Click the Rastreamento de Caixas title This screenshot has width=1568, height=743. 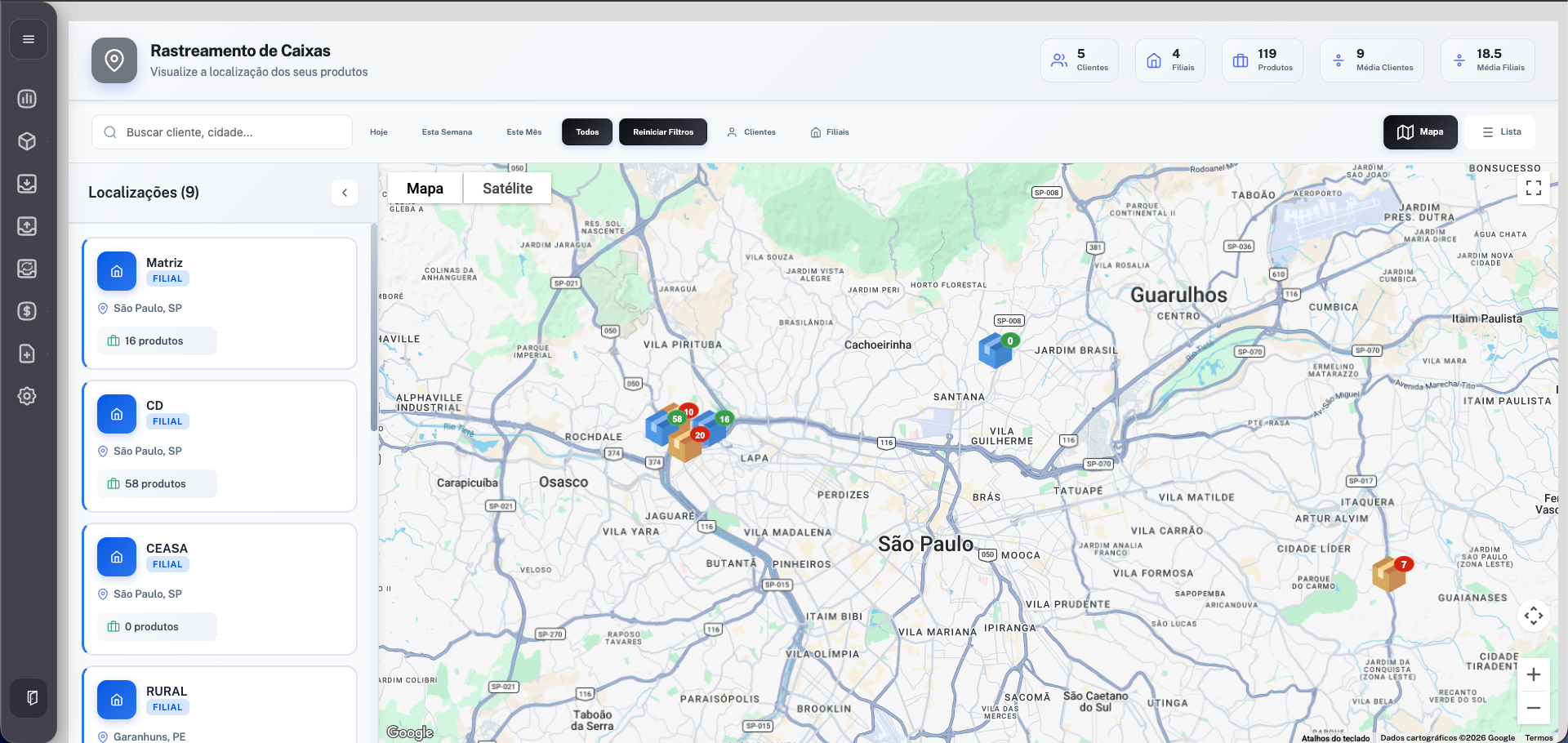(240, 51)
